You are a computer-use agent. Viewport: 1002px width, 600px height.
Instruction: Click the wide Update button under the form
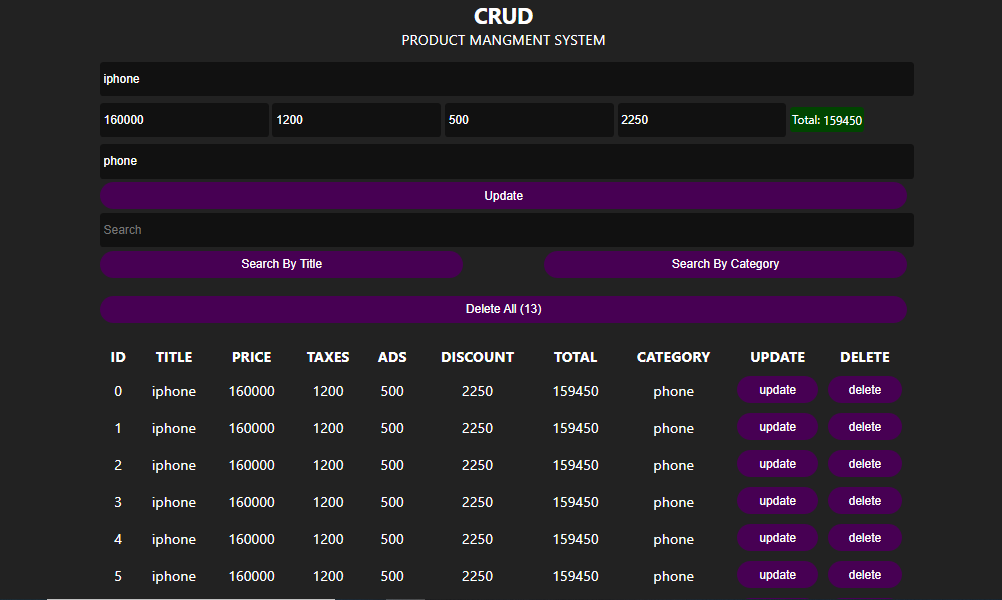pos(504,196)
